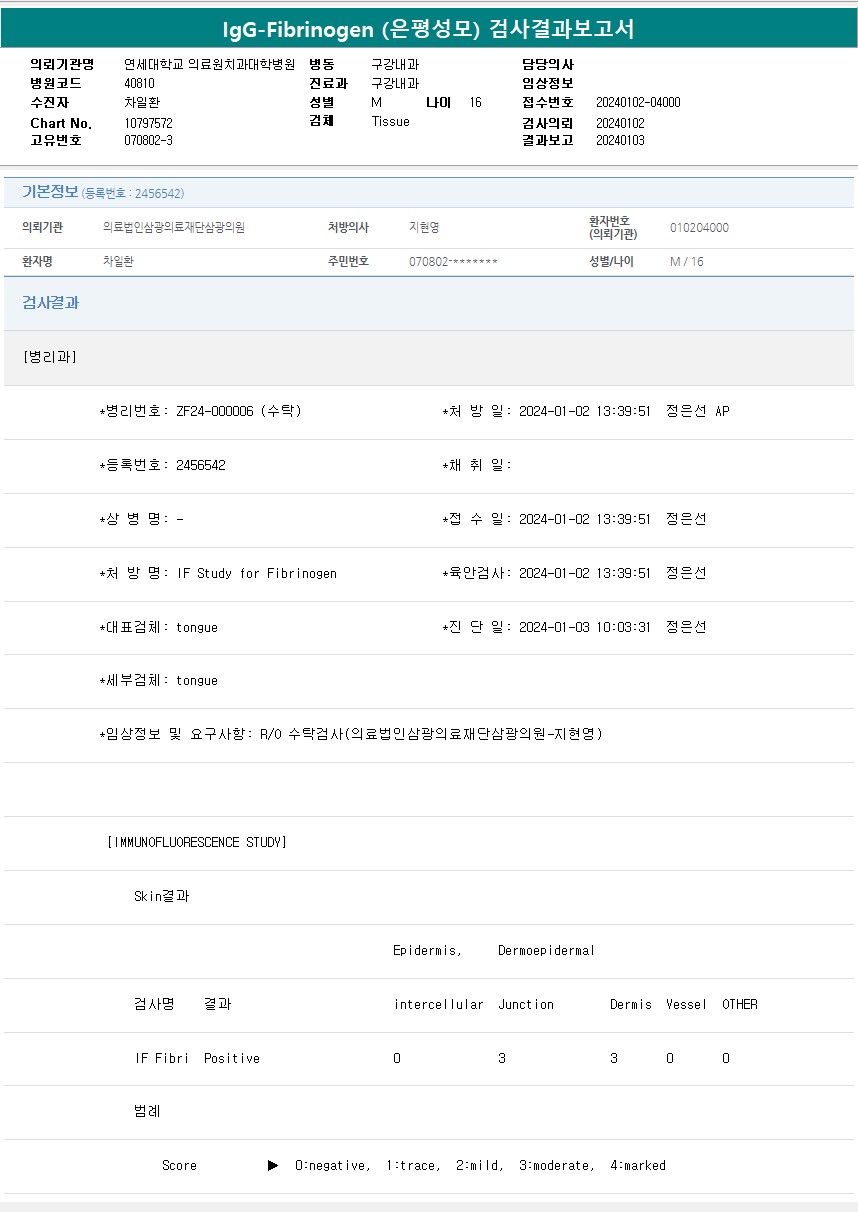Click the OTHER score 0 cell
Screen dimensions: 858x1212
pyautogui.click(x=726, y=1058)
